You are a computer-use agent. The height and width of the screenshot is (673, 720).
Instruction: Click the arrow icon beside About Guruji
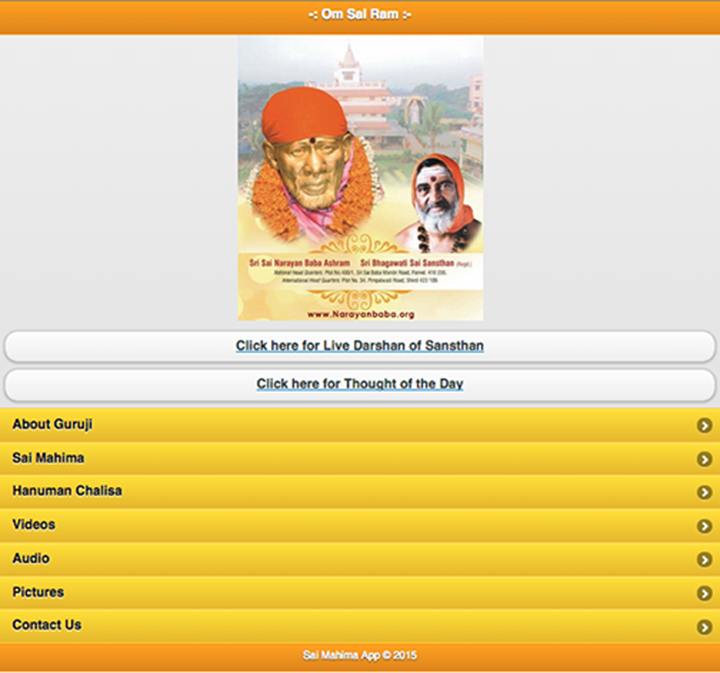point(704,425)
